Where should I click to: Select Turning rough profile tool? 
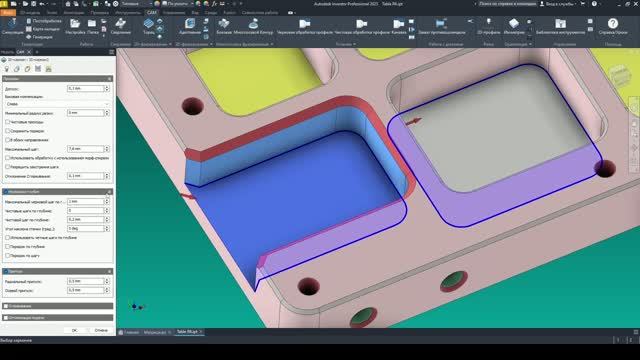(304, 26)
